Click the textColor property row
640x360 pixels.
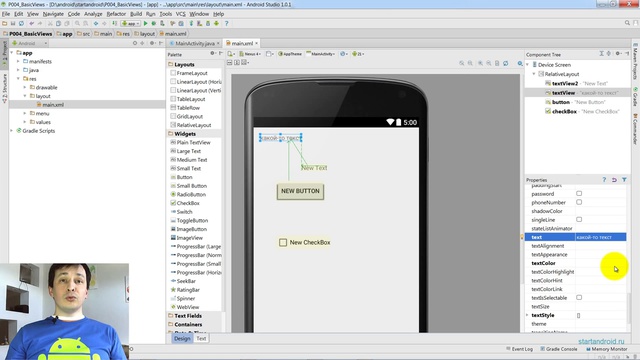(x=576, y=263)
